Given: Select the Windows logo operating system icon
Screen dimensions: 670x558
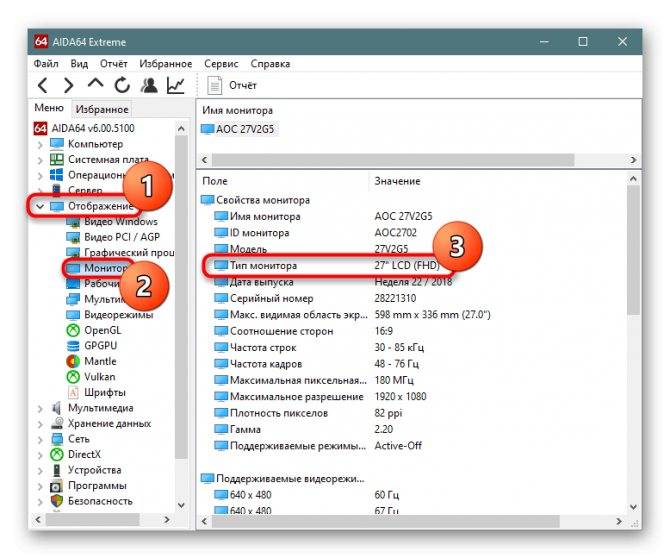Looking at the screenshot, I should pos(57,175).
